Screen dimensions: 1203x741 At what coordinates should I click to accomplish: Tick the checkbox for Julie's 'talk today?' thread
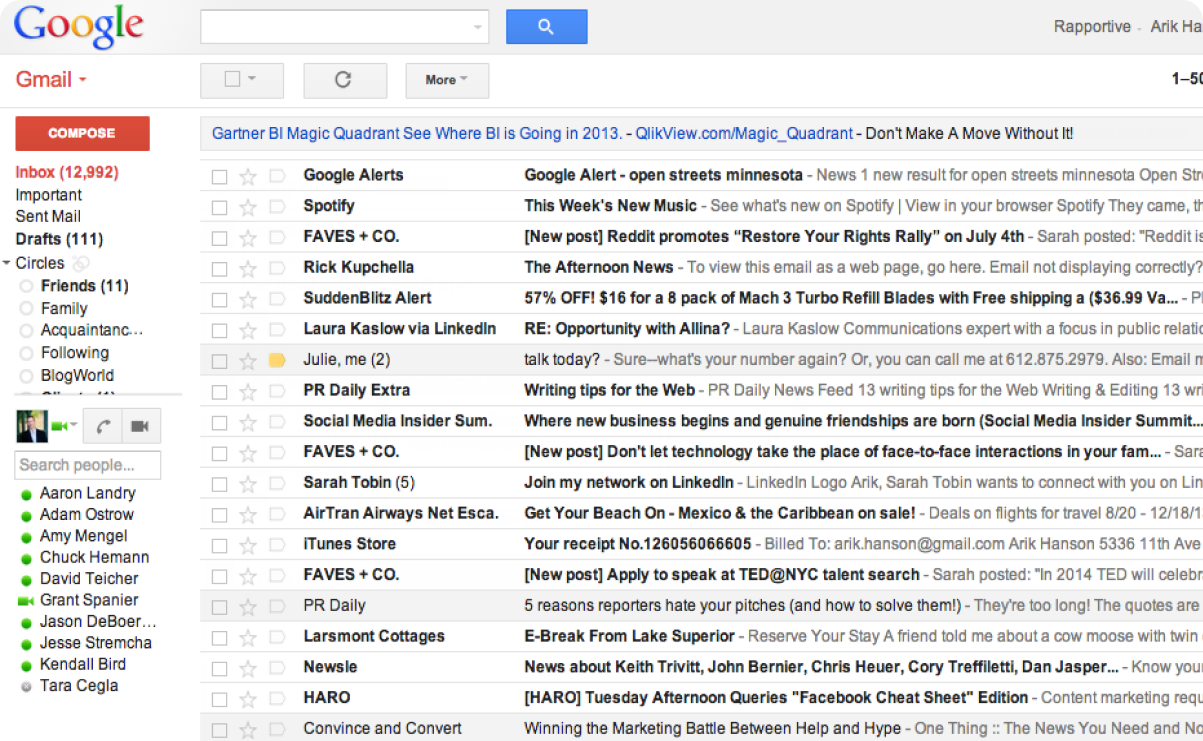click(219, 362)
